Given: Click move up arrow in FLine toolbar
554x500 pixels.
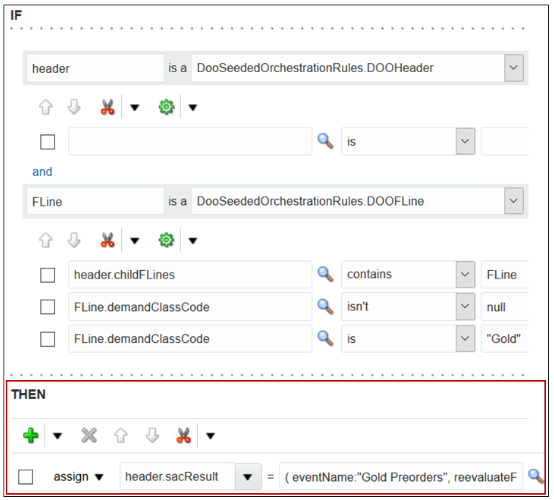Looking at the screenshot, I should click(x=46, y=240).
